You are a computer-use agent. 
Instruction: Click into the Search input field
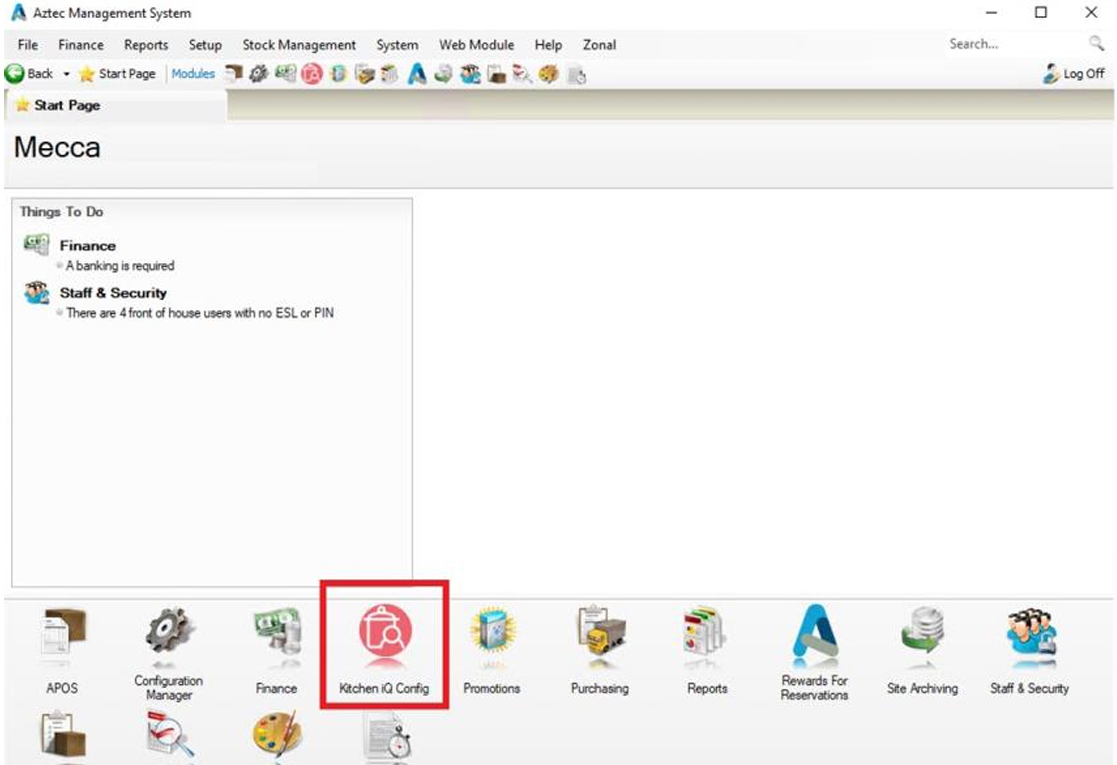pos(1010,44)
